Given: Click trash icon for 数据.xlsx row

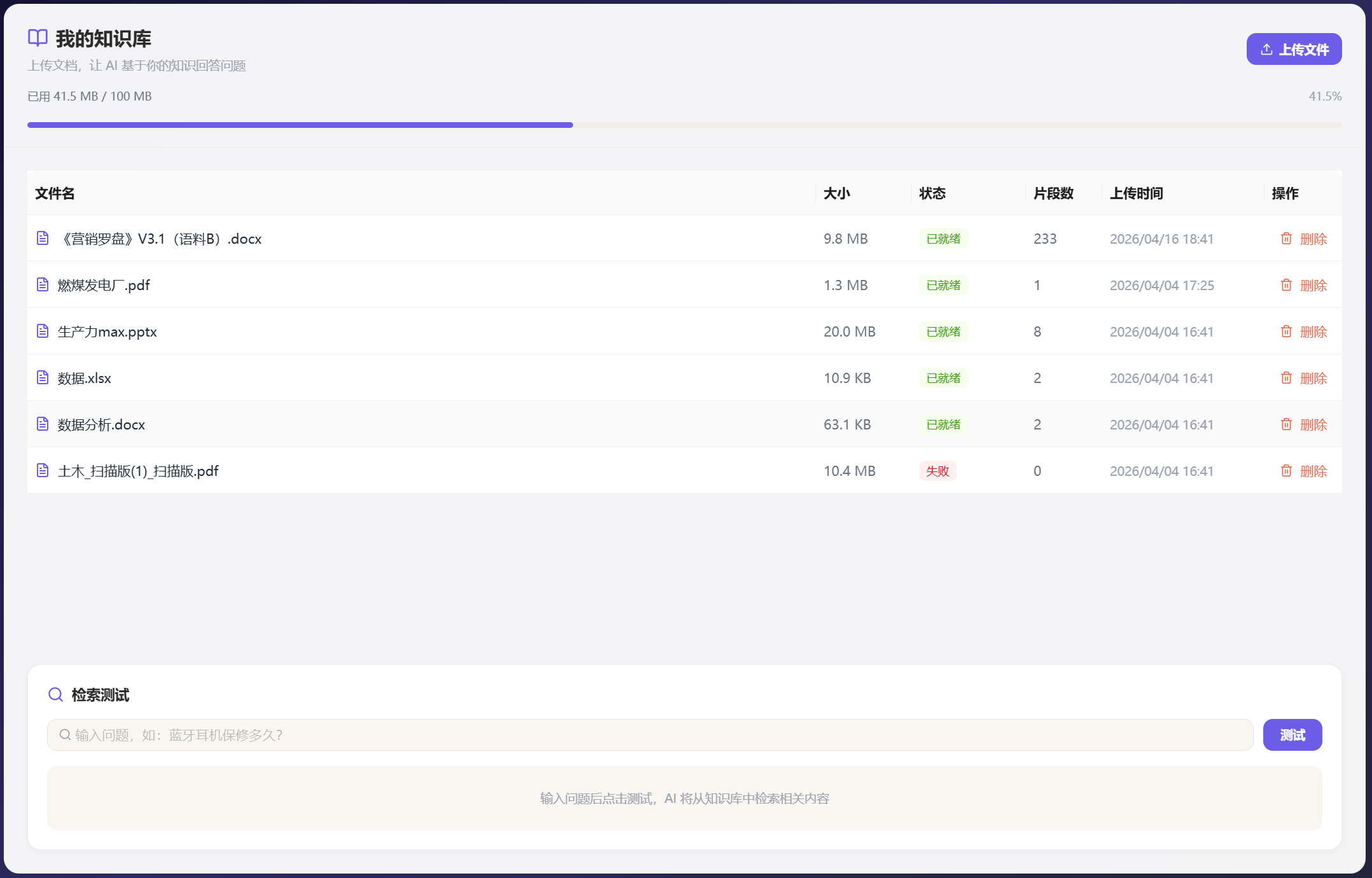Looking at the screenshot, I should tap(1286, 378).
